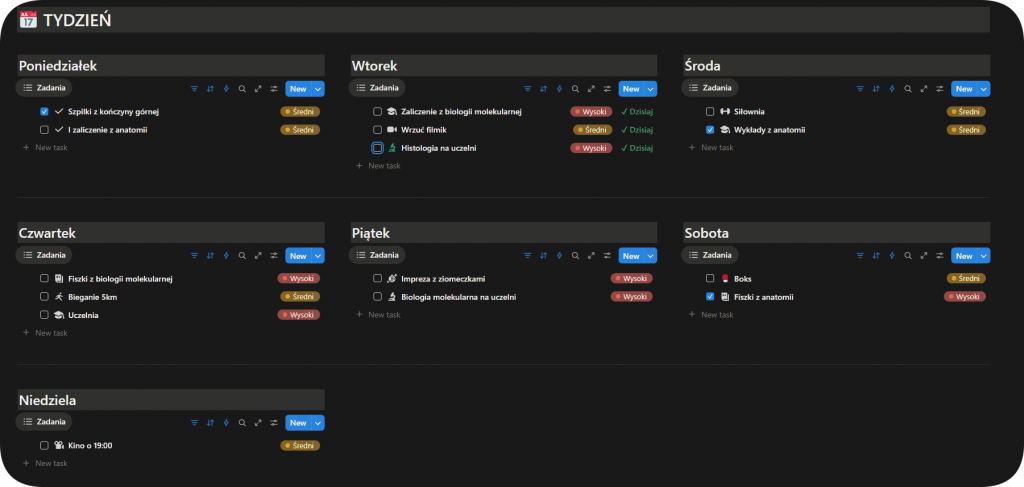Click the sort icon in Wtorek toolbar
The width and height of the screenshot is (1024, 487).
tap(543, 89)
